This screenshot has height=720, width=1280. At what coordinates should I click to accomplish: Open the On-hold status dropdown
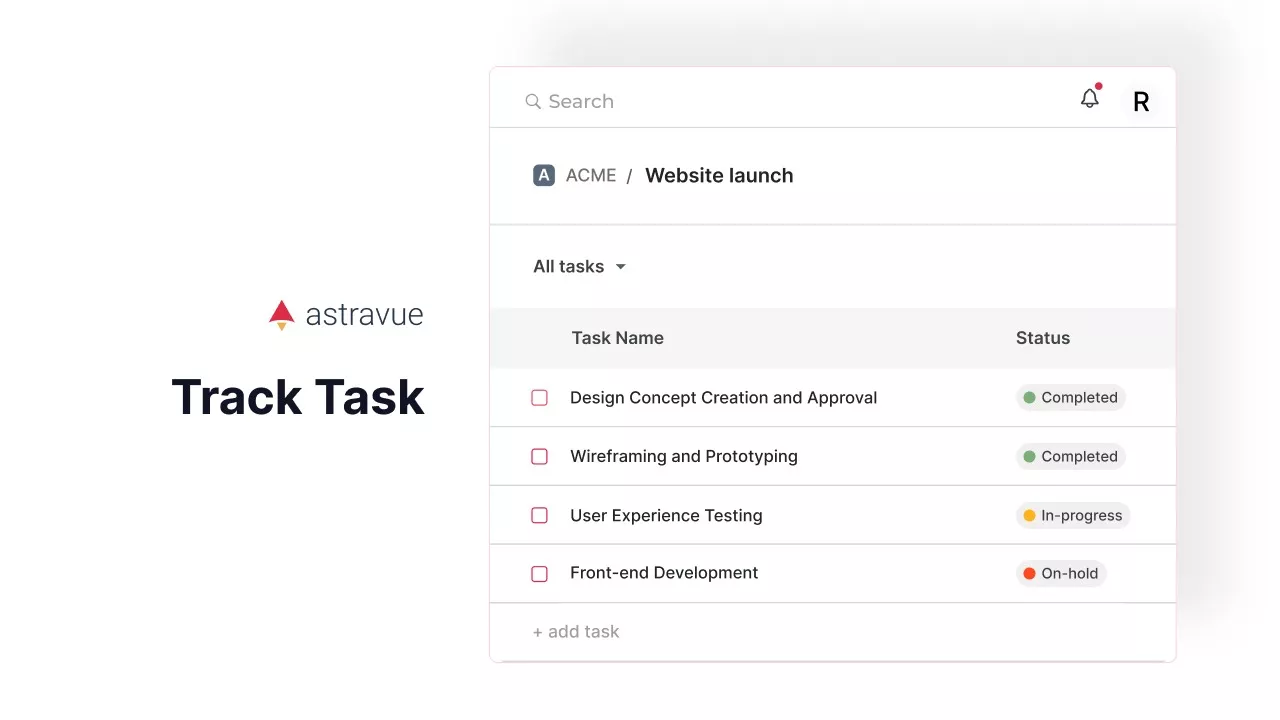pos(1061,574)
